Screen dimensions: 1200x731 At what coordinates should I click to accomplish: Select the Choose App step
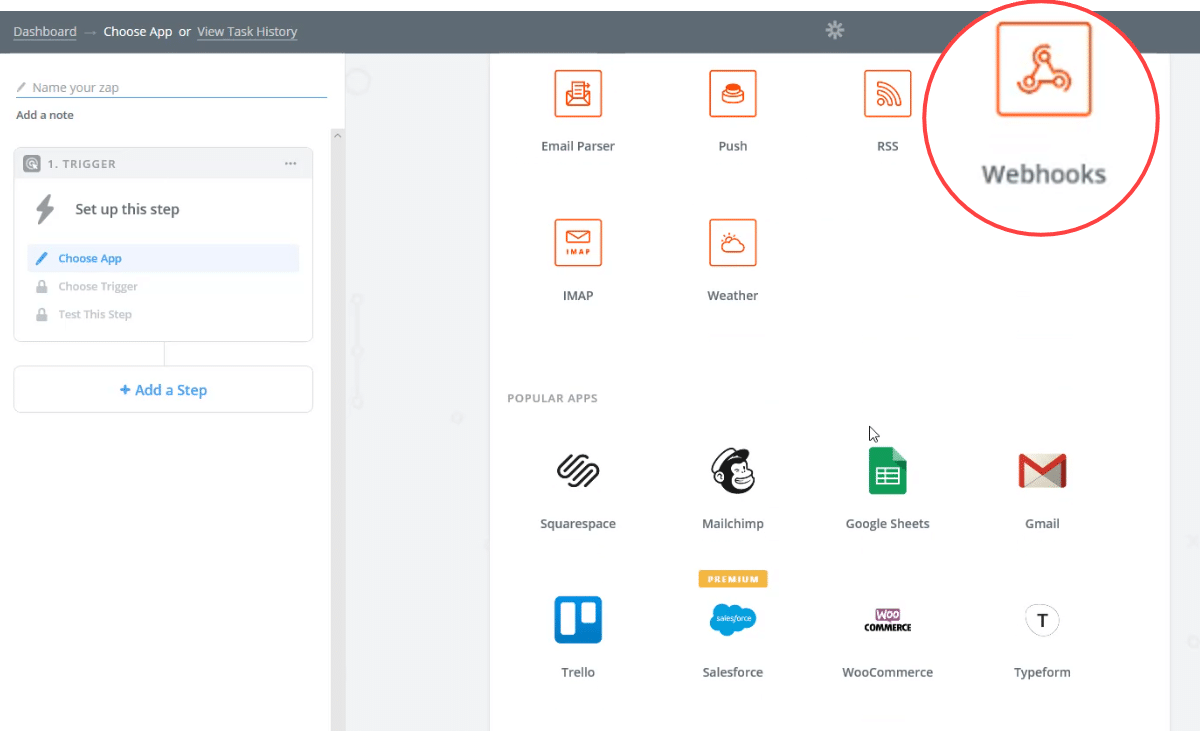pos(163,258)
